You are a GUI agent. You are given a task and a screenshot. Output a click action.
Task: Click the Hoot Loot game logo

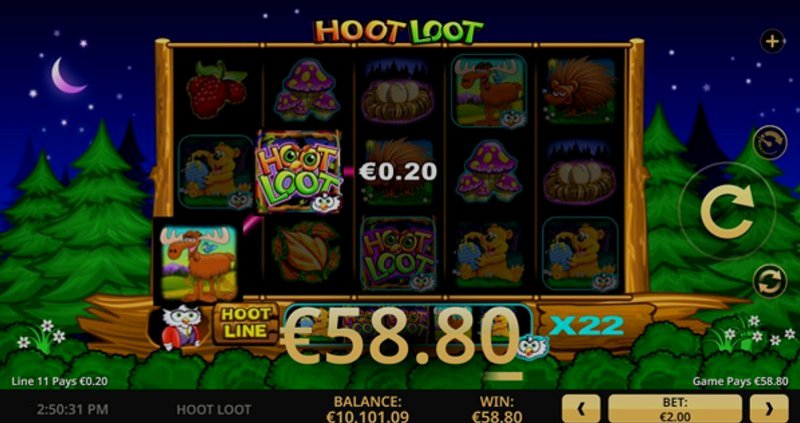398,32
